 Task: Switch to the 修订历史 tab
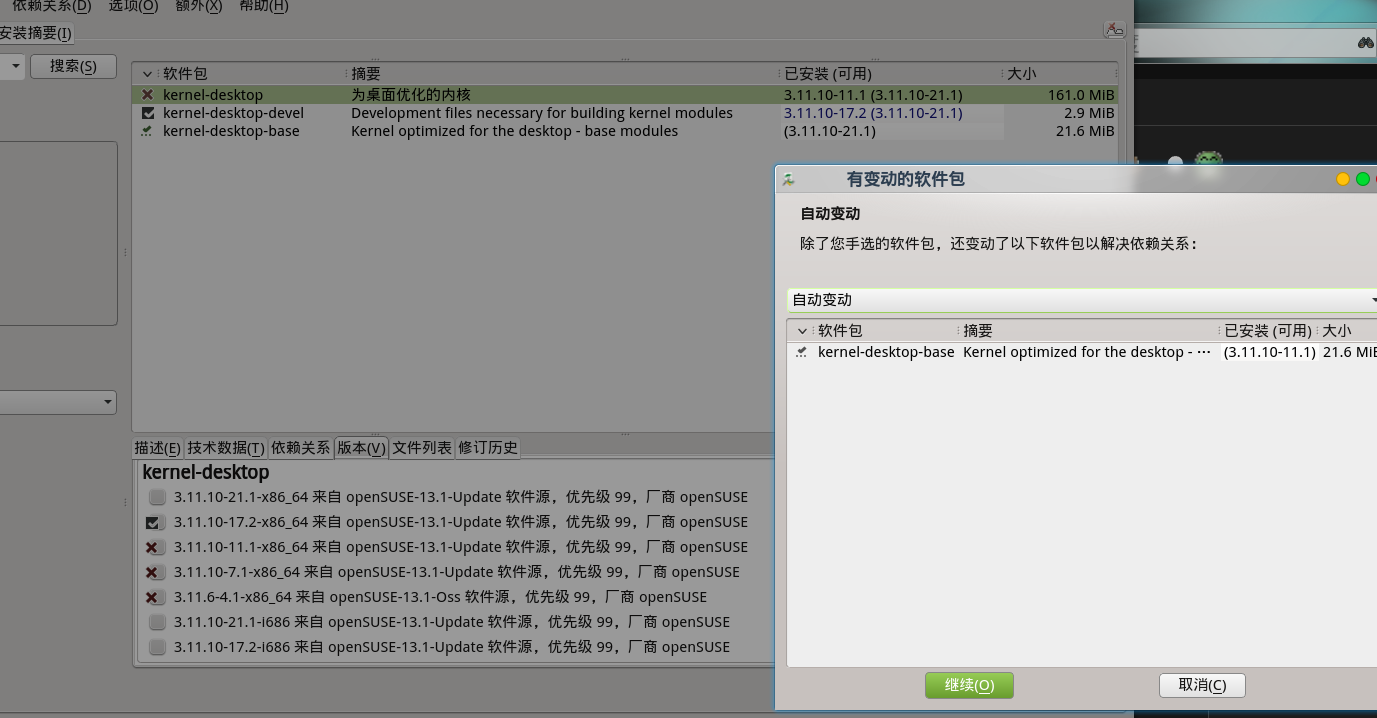tap(488, 448)
